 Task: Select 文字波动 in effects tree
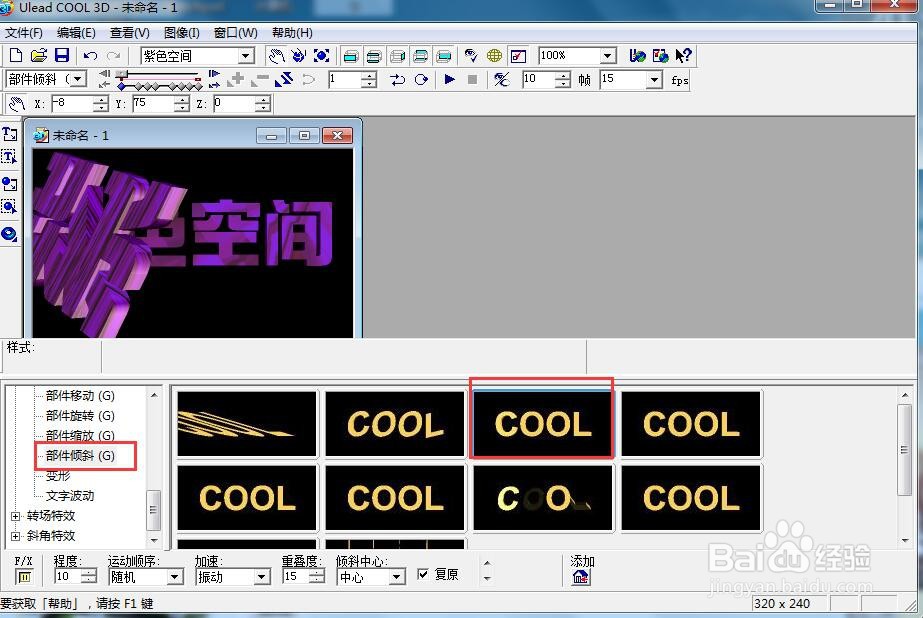(70, 496)
